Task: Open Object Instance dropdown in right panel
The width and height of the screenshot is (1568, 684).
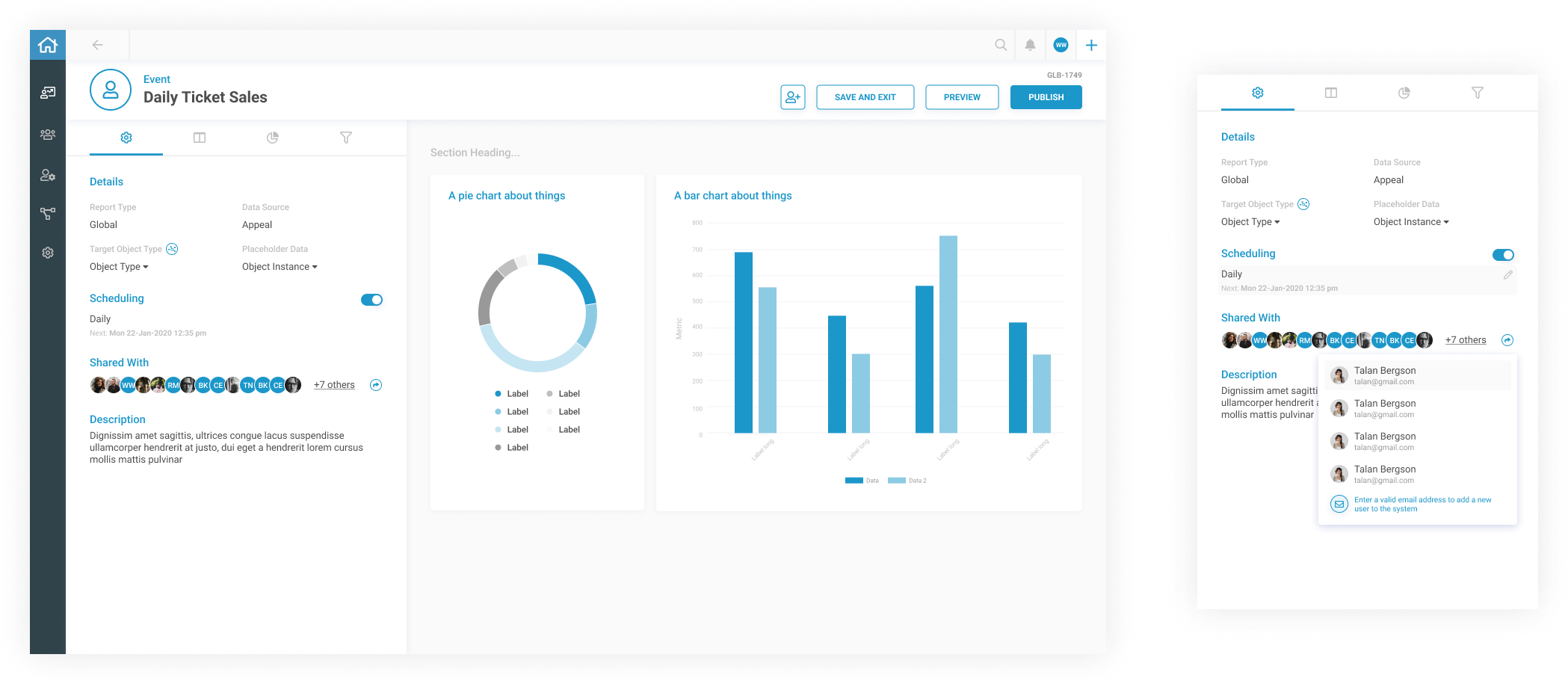Action: coord(1410,222)
